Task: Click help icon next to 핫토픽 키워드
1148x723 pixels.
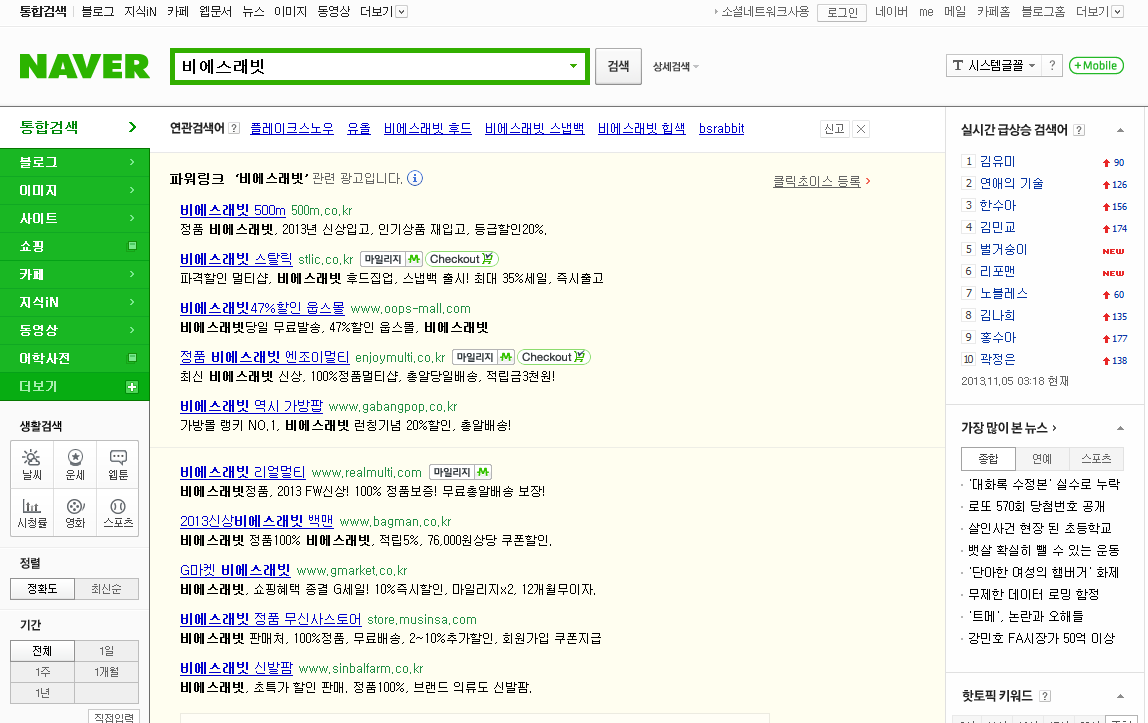Action: tap(1046, 696)
